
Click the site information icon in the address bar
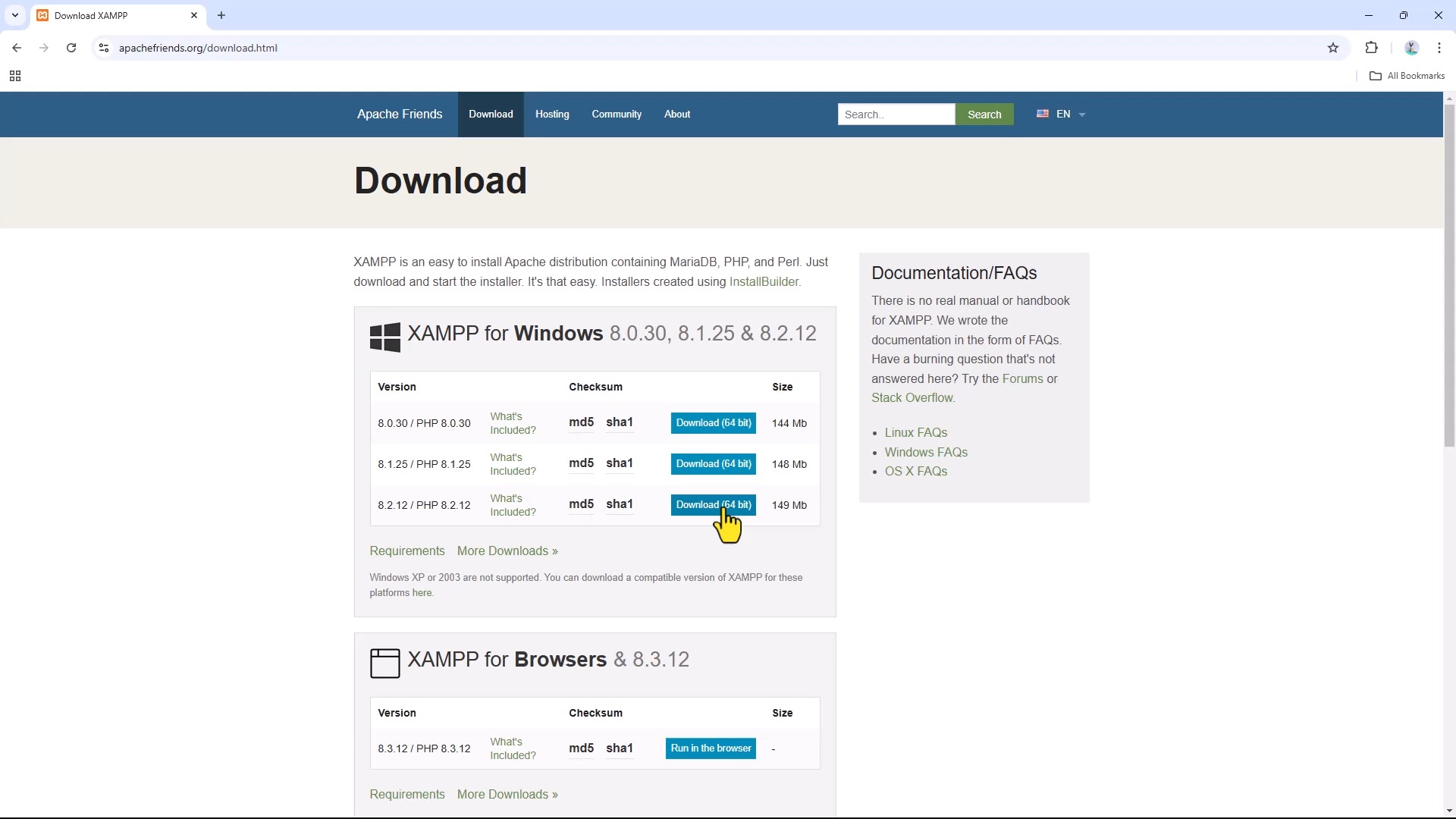[x=103, y=48]
